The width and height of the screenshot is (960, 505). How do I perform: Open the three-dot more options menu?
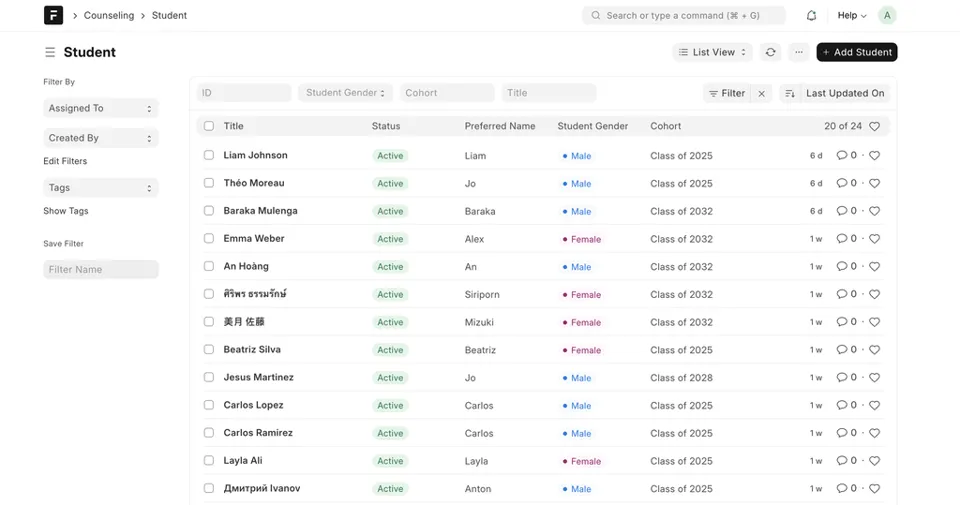click(x=798, y=52)
